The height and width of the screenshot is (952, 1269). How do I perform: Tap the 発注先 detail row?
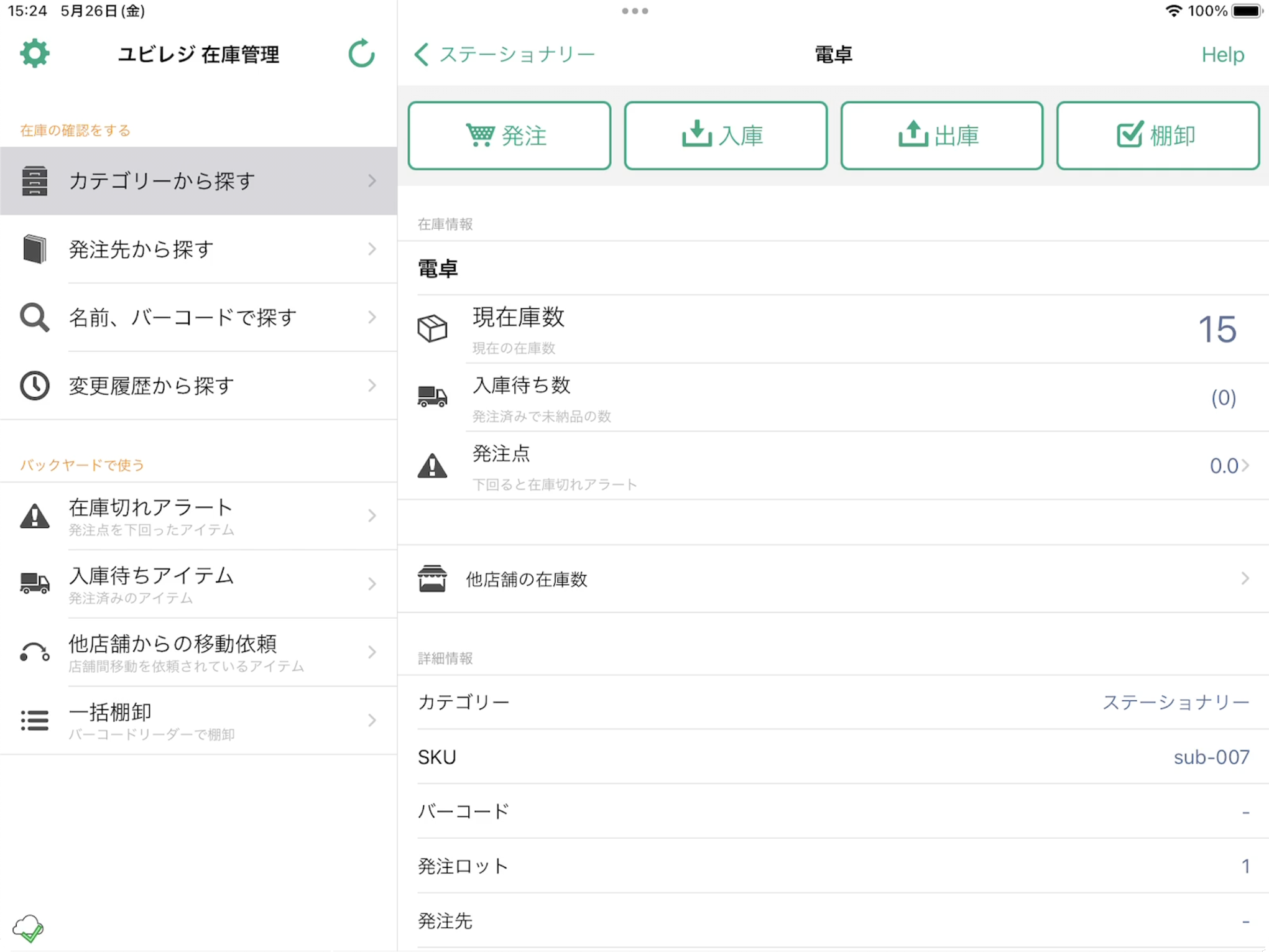coord(833,921)
